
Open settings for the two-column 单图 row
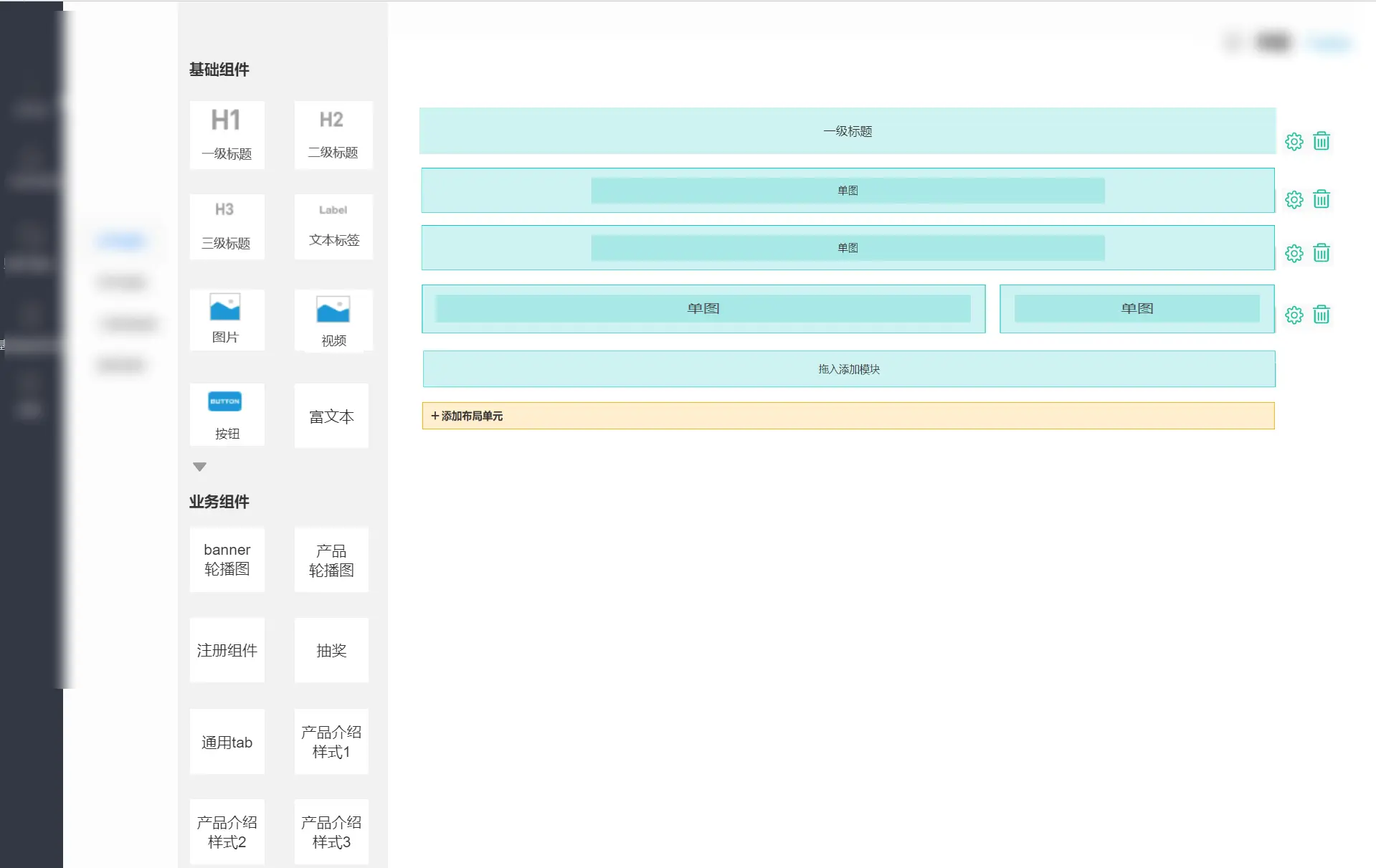point(1294,315)
